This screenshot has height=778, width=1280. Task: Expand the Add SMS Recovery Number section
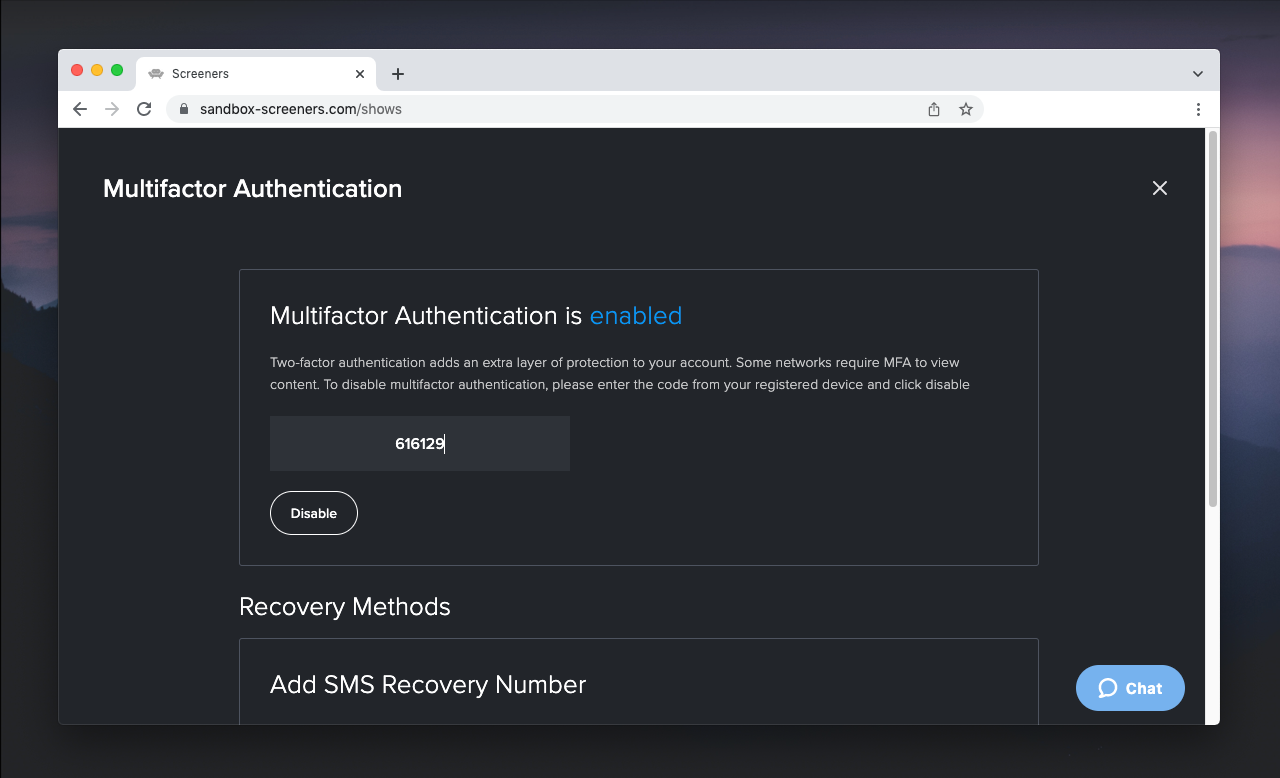427,685
